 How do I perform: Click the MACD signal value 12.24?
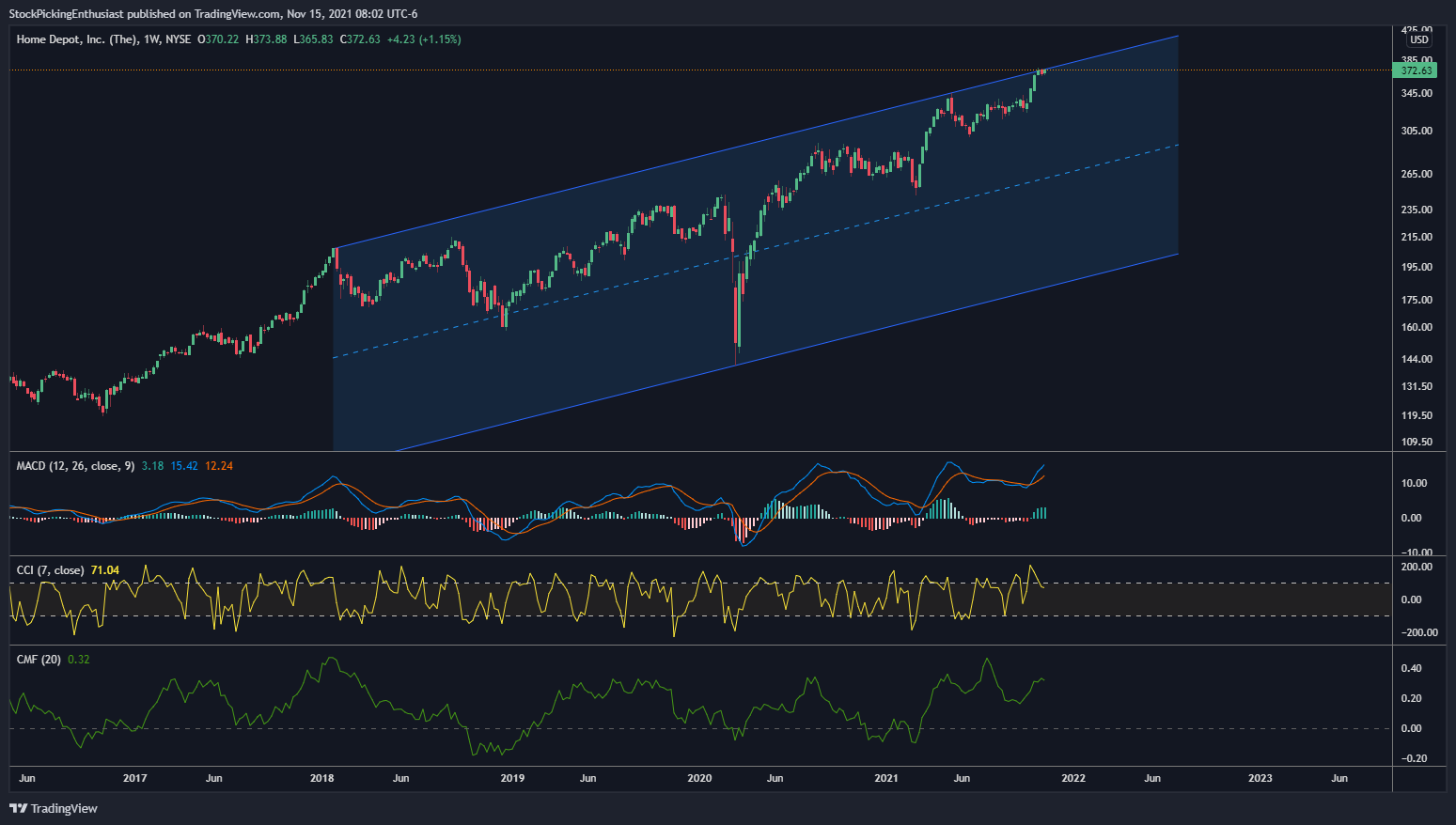tap(219, 466)
